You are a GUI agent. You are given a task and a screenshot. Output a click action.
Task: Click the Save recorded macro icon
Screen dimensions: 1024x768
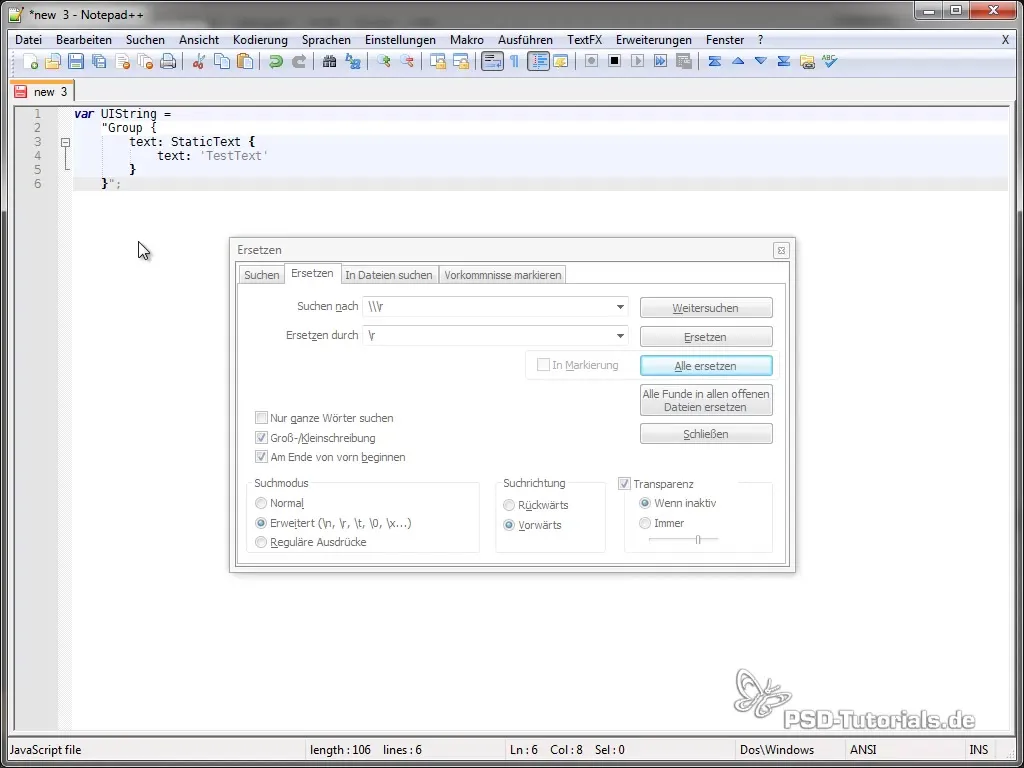click(684, 62)
